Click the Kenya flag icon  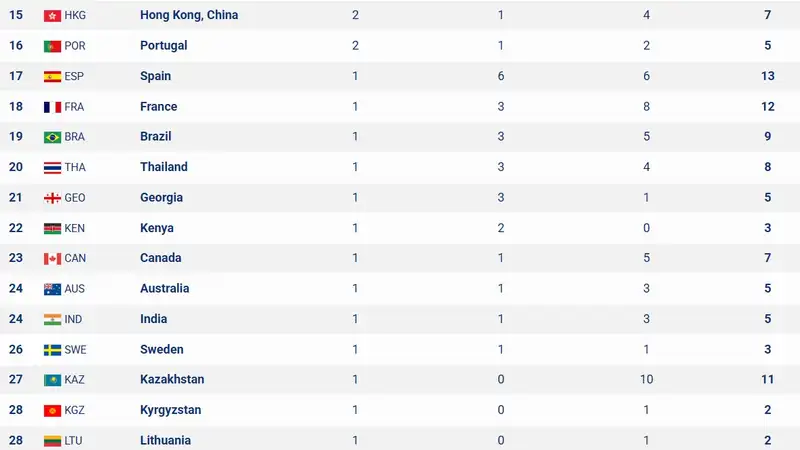pos(52,229)
